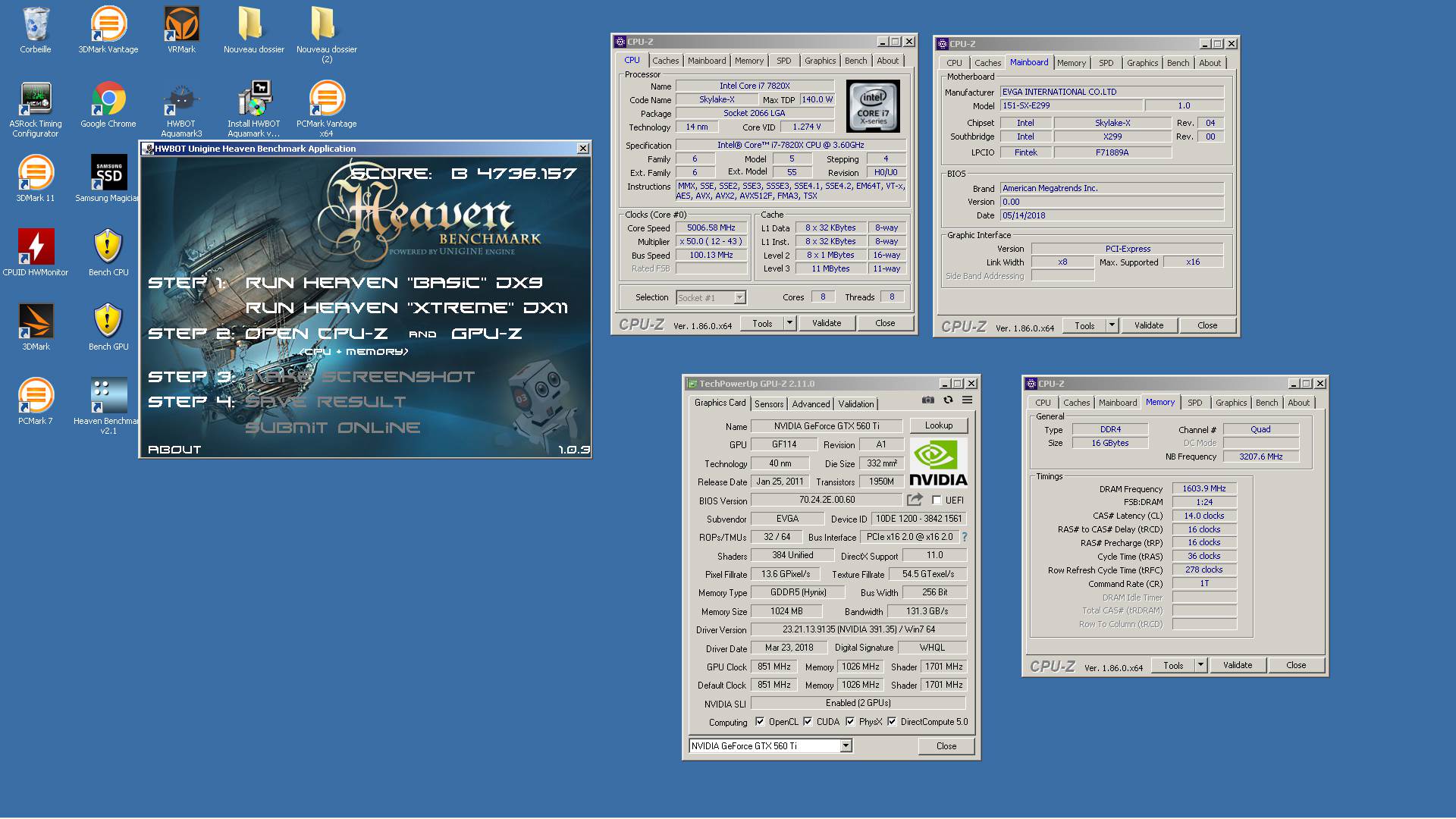Click Lookup button in GPU-Z
This screenshot has width=1456, height=819.
tap(939, 425)
